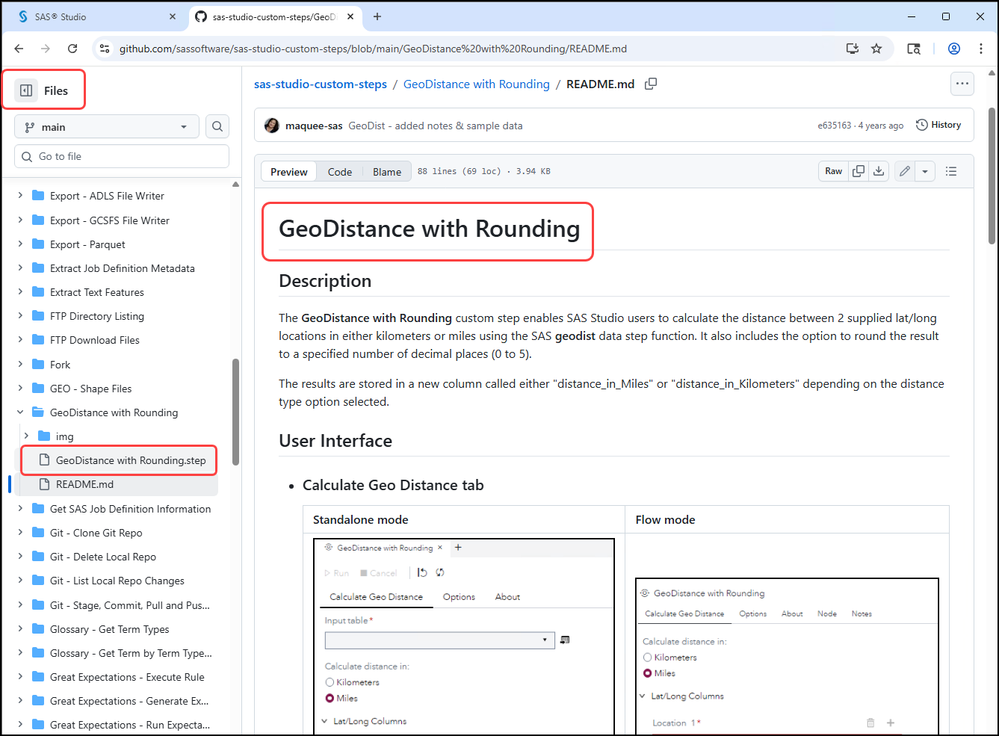Screen dimensions: 999x736
Task: View site information icon in address bar
Action: coord(105,48)
